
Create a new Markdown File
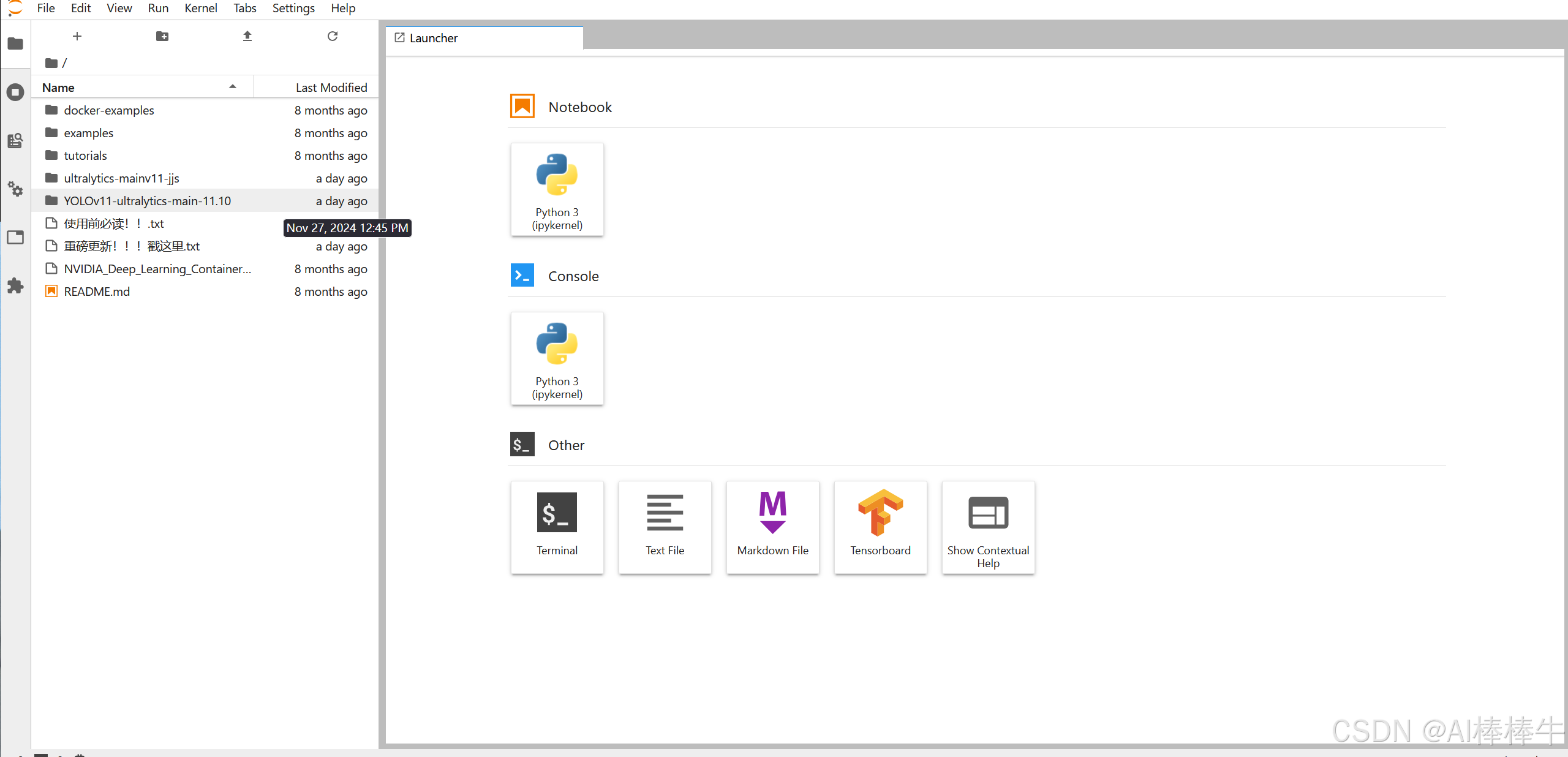click(772, 527)
